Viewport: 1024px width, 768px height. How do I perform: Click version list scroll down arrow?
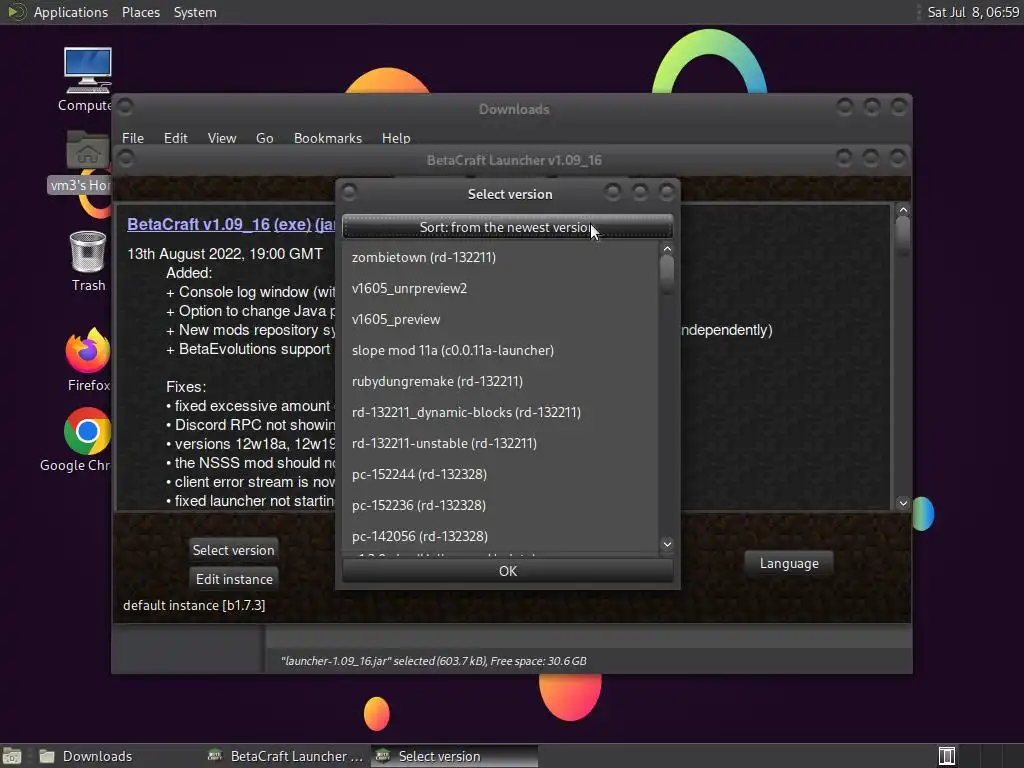pos(667,544)
